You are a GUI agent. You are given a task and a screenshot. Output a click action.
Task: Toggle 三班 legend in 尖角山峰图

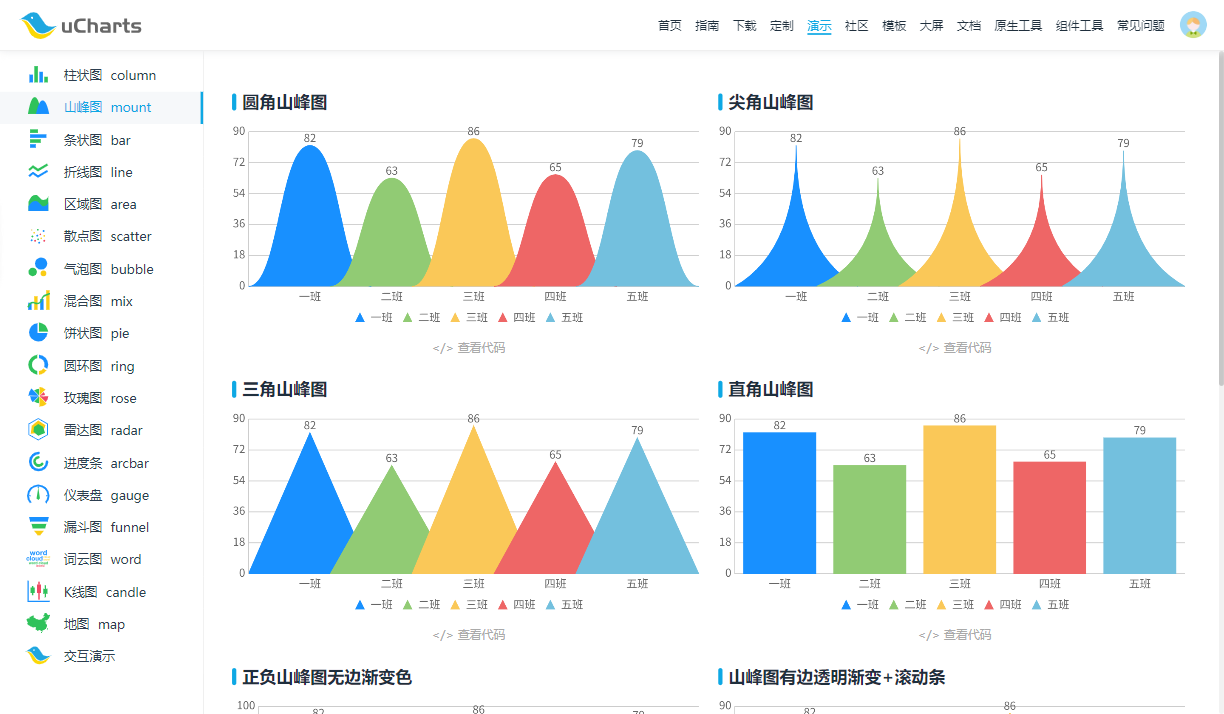tap(955, 318)
